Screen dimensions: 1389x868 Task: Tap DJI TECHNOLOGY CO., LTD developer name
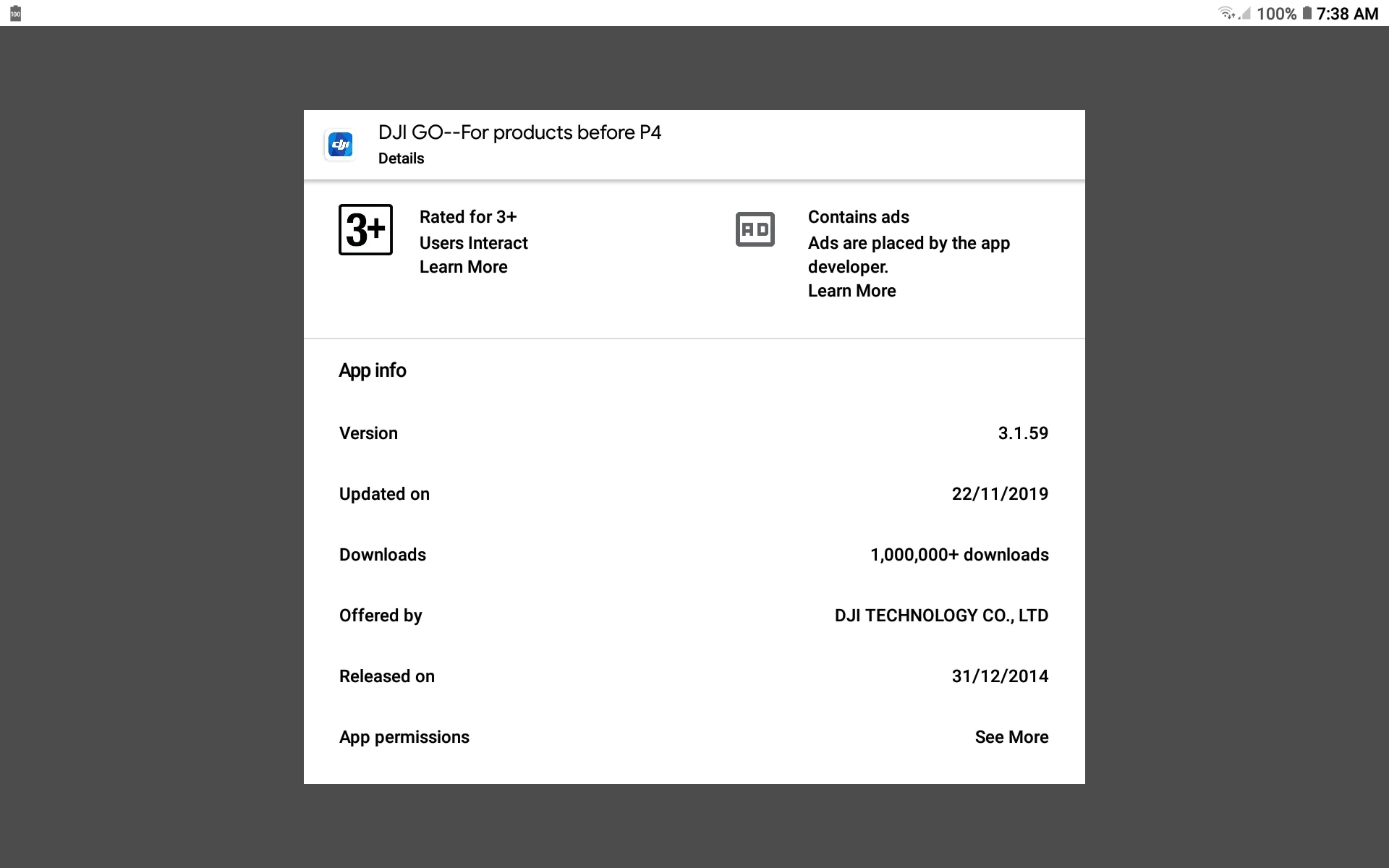[x=941, y=616]
